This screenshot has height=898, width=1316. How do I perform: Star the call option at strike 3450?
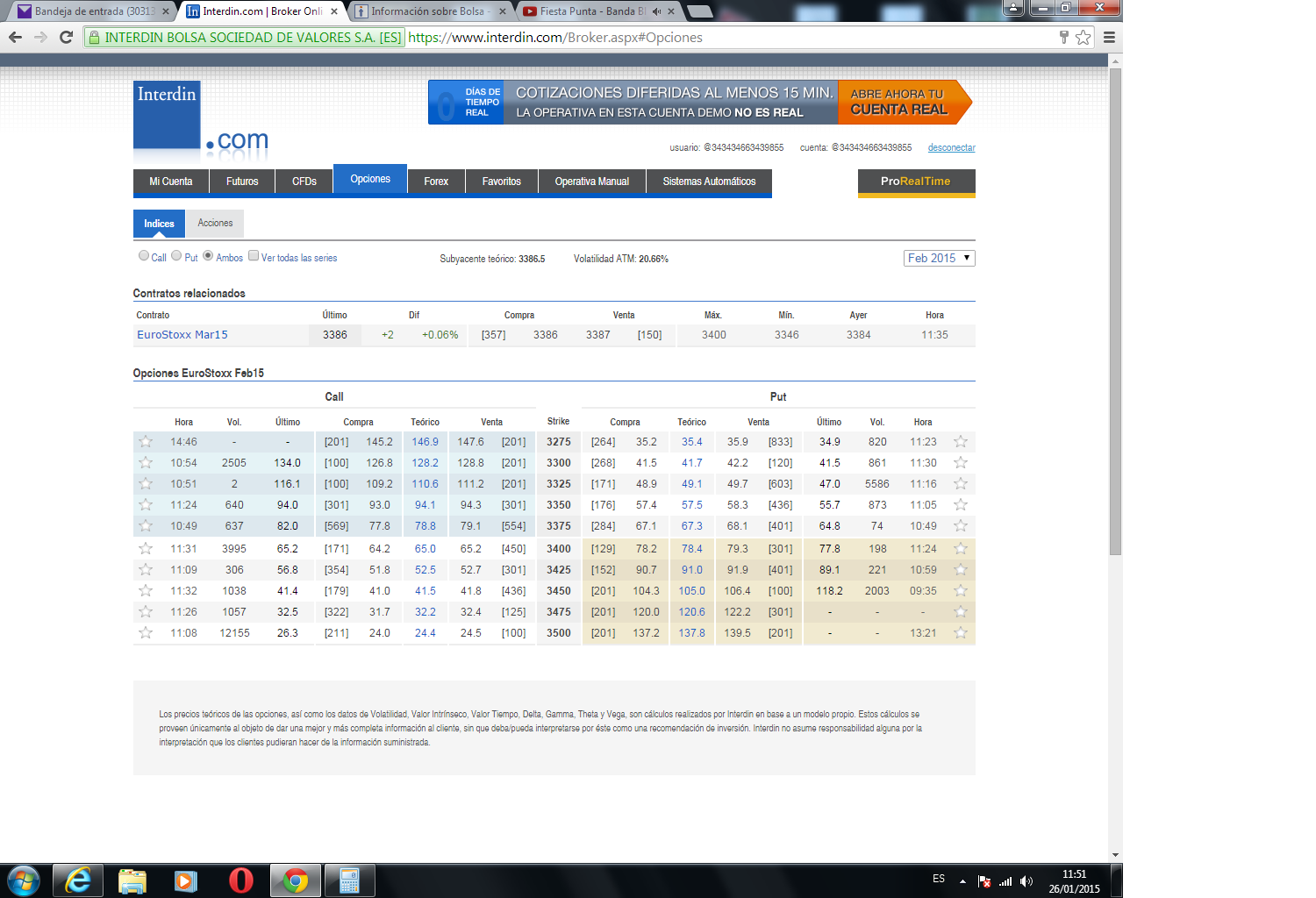(146, 591)
